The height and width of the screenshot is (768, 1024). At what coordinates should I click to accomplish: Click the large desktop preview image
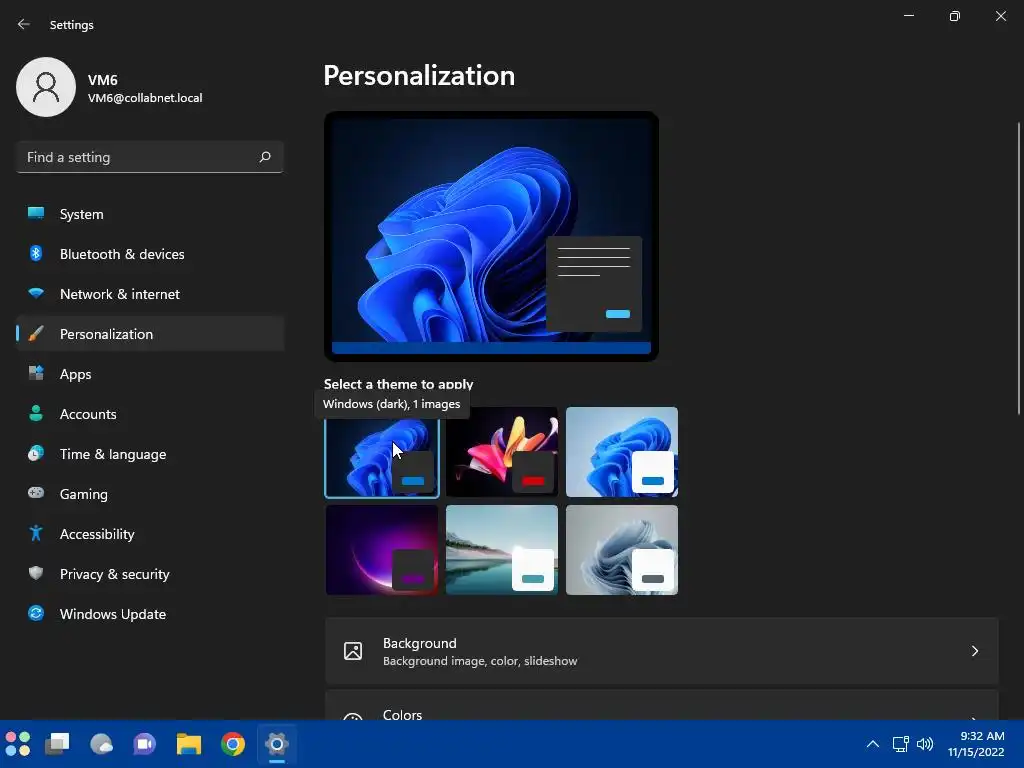(491, 236)
